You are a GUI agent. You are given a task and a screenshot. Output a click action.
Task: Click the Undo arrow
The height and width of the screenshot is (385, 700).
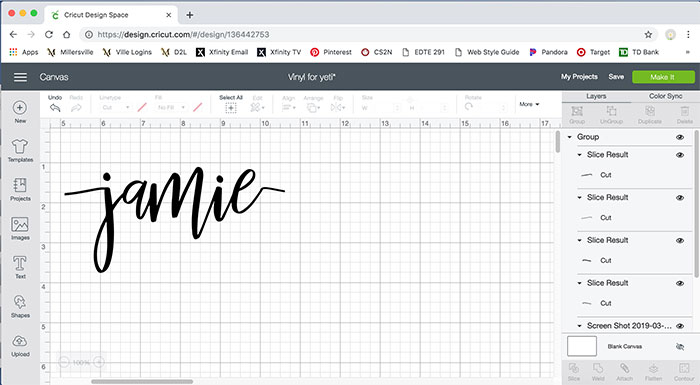tap(55, 108)
